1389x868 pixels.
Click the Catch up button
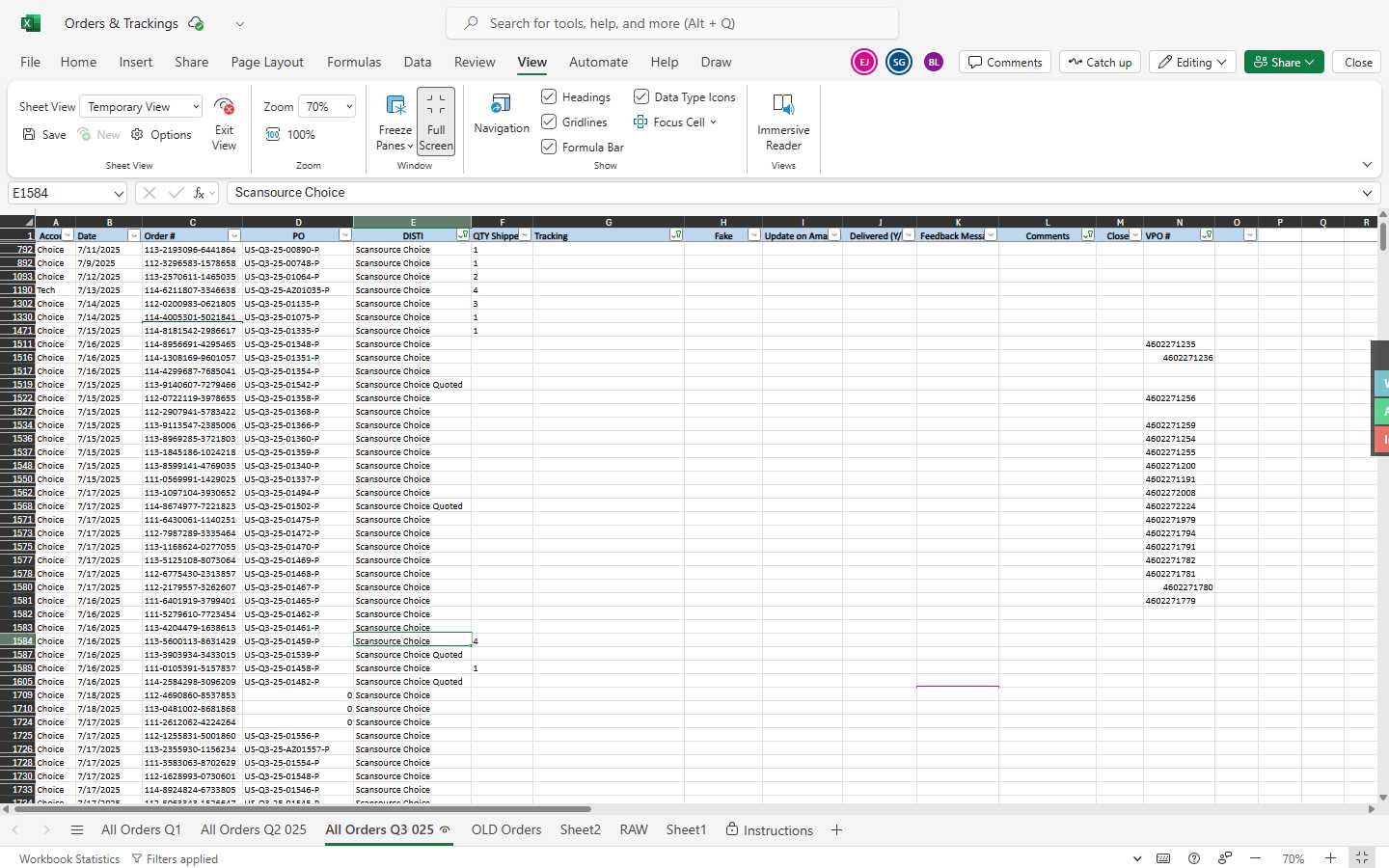click(x=1100, y=62)
